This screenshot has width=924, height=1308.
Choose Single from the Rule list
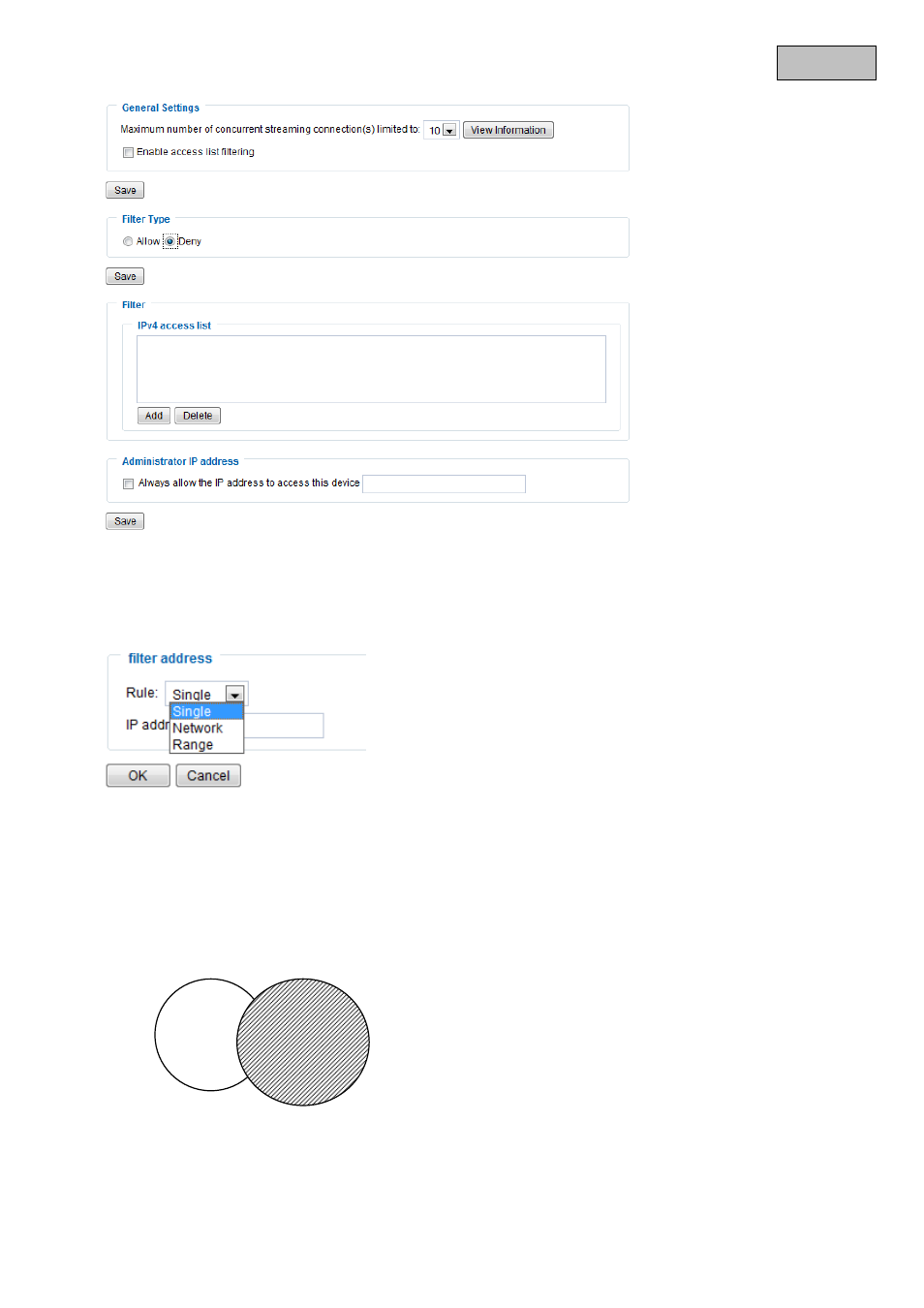[206, 711]
